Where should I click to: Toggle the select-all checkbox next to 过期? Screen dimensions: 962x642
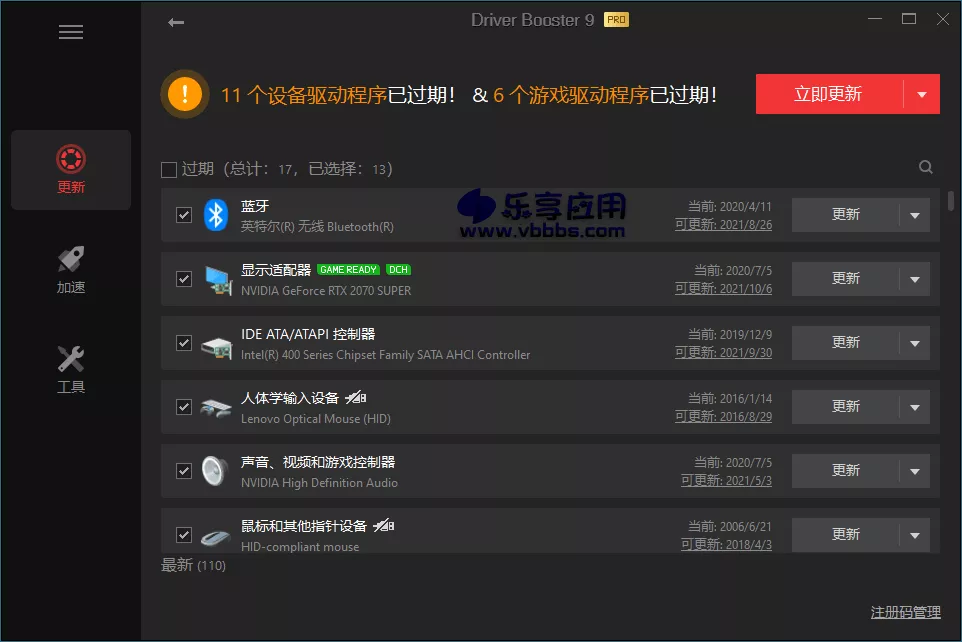coord(168,169)
